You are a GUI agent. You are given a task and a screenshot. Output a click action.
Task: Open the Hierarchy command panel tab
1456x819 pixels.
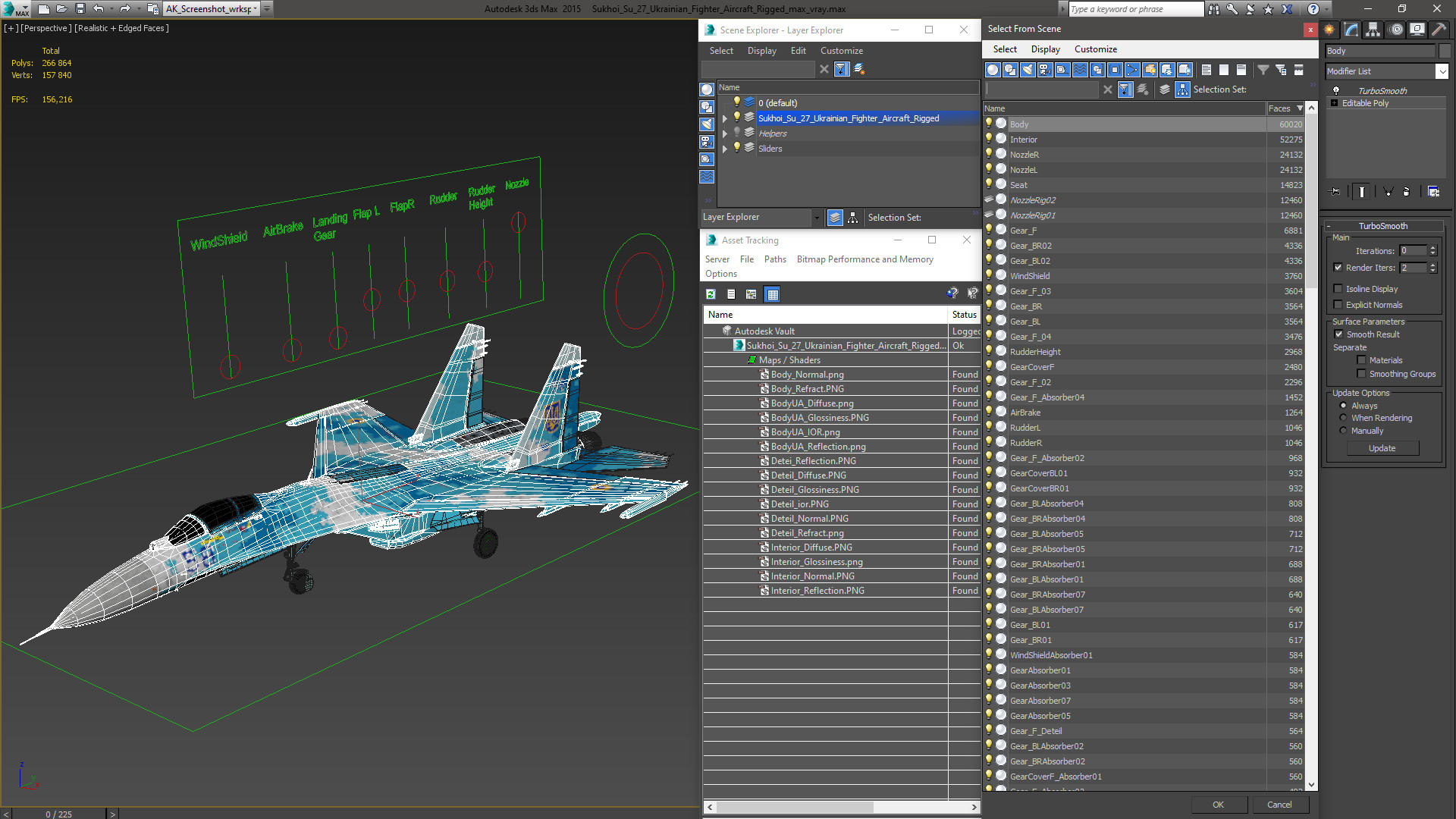1373,30
